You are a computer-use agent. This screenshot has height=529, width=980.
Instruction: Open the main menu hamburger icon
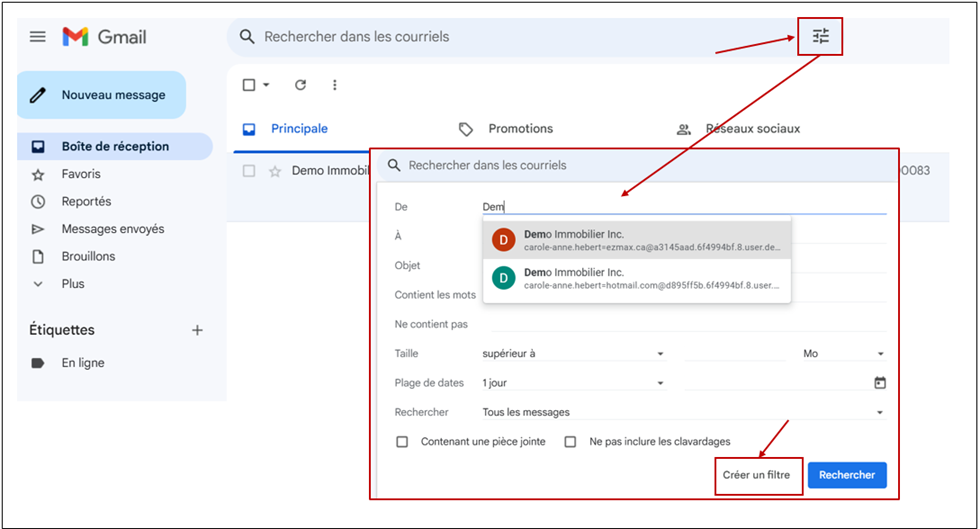(x=38, y=37)
